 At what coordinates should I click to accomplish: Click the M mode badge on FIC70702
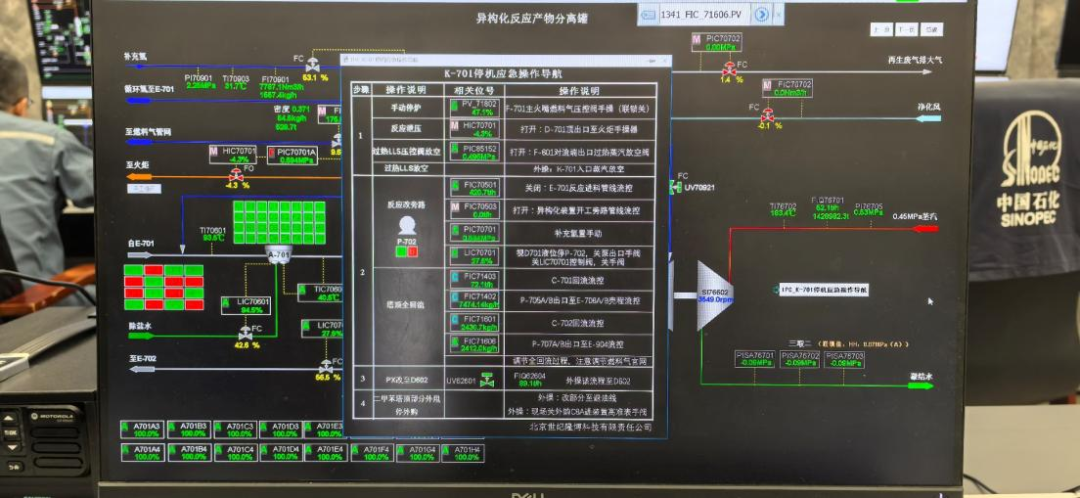coord(768,84)
